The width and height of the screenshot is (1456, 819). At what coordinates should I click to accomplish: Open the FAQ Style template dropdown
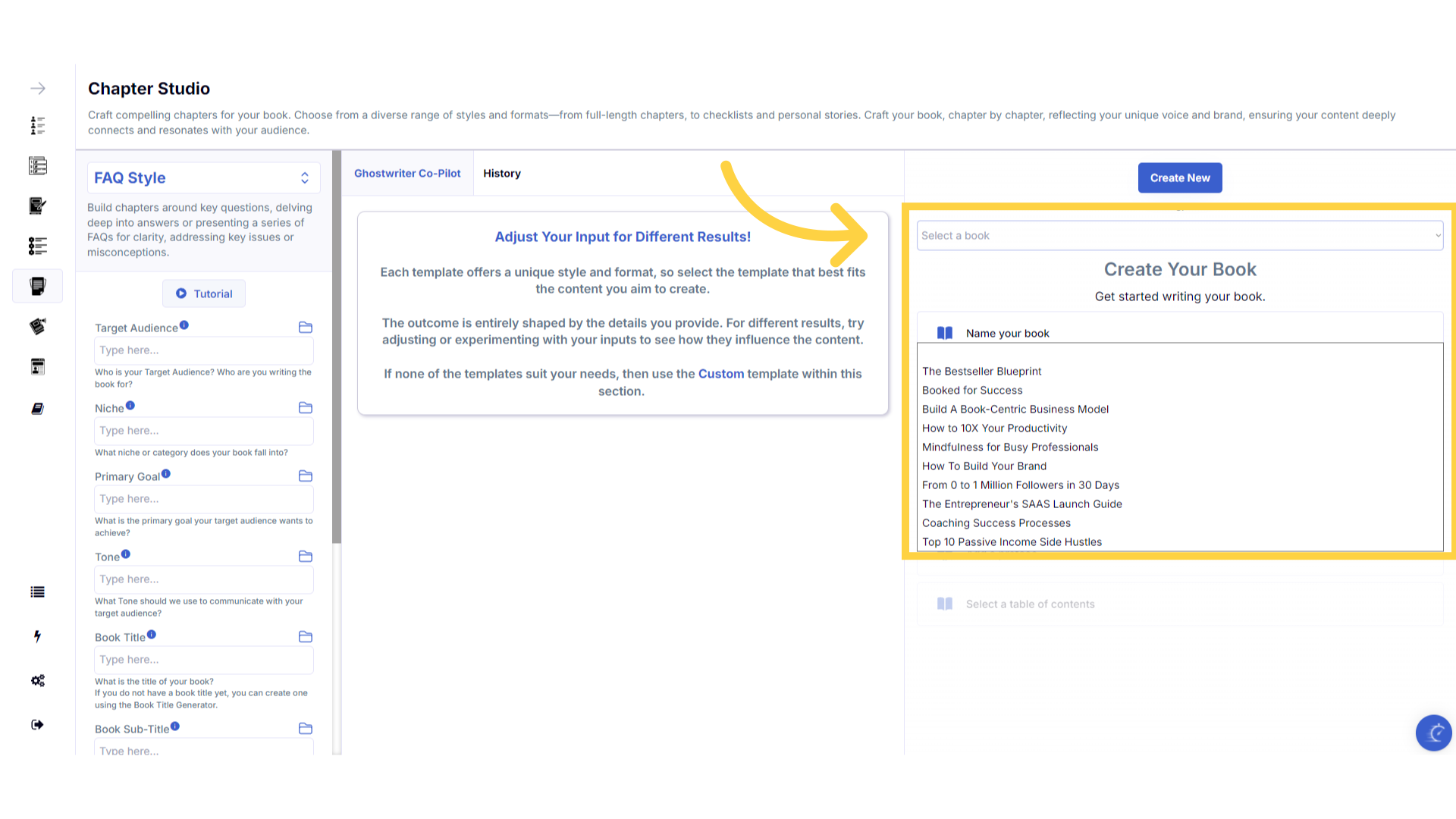point(203,177)
